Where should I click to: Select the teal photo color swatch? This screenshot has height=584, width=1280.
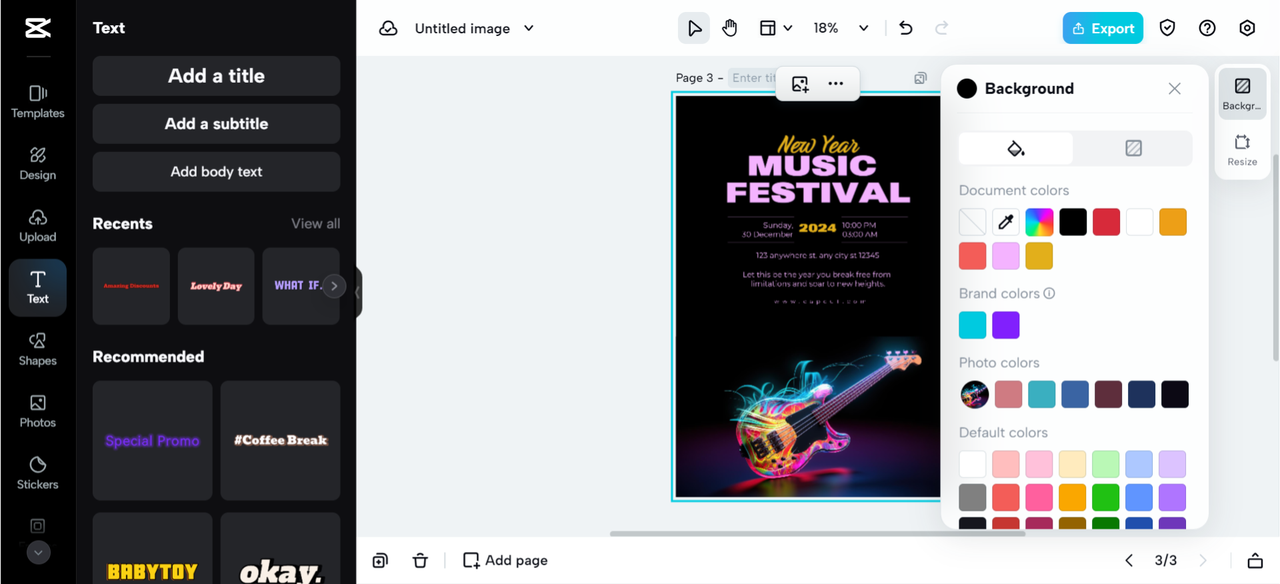[x=1041, y=394]
